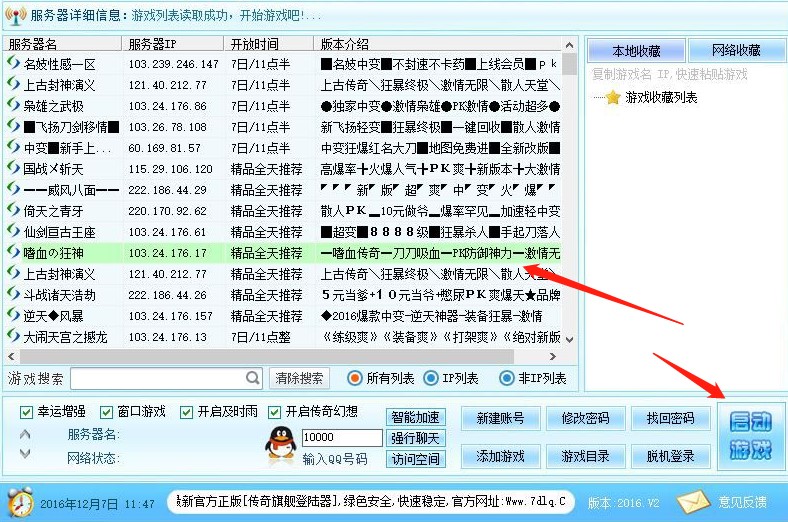This screenshot has height=522, width=788.
Task: Select the 所有列表 radio option
Action: click(355, 378)
